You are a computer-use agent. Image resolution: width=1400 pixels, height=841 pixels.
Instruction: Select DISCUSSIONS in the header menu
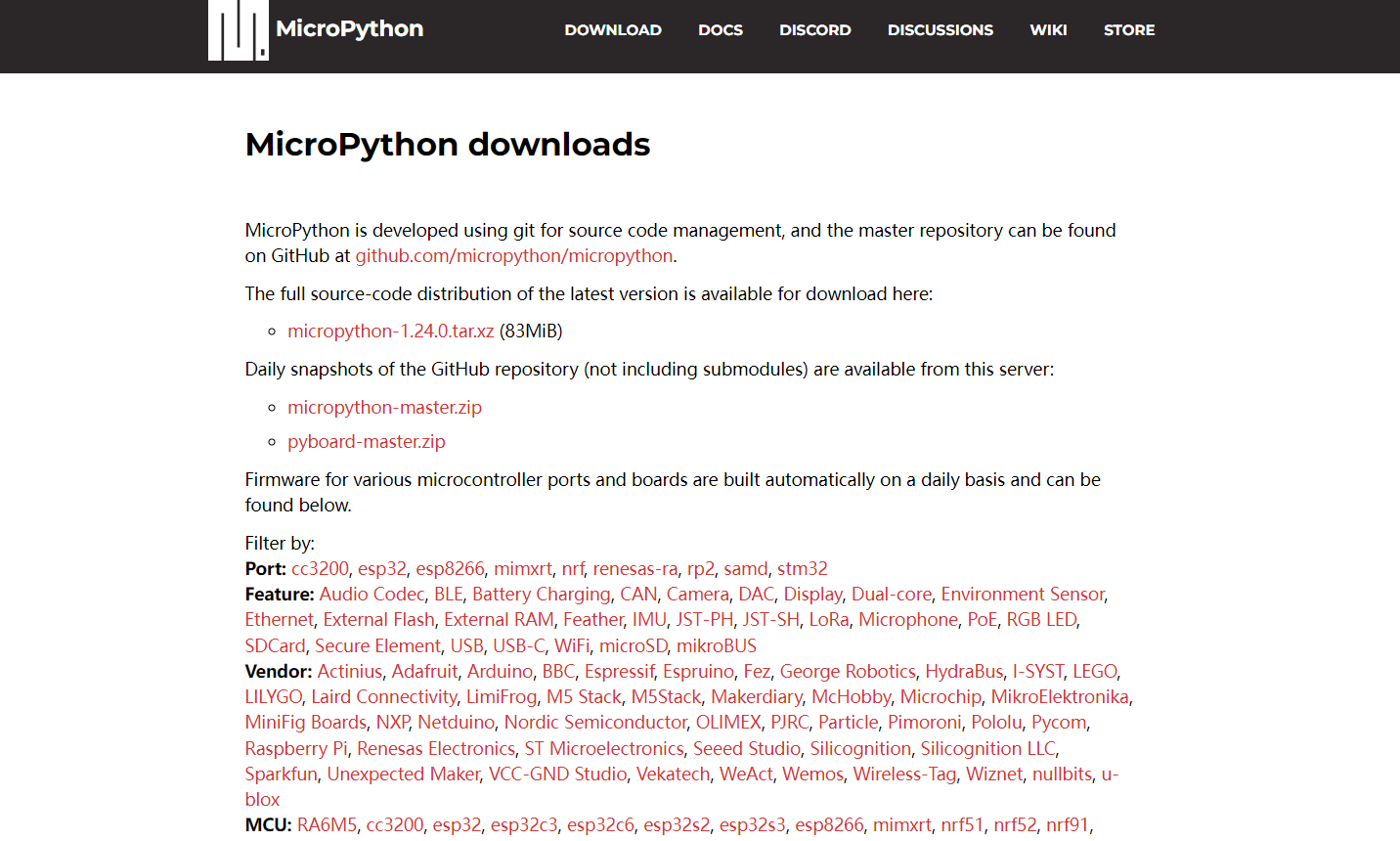point(941,30)
